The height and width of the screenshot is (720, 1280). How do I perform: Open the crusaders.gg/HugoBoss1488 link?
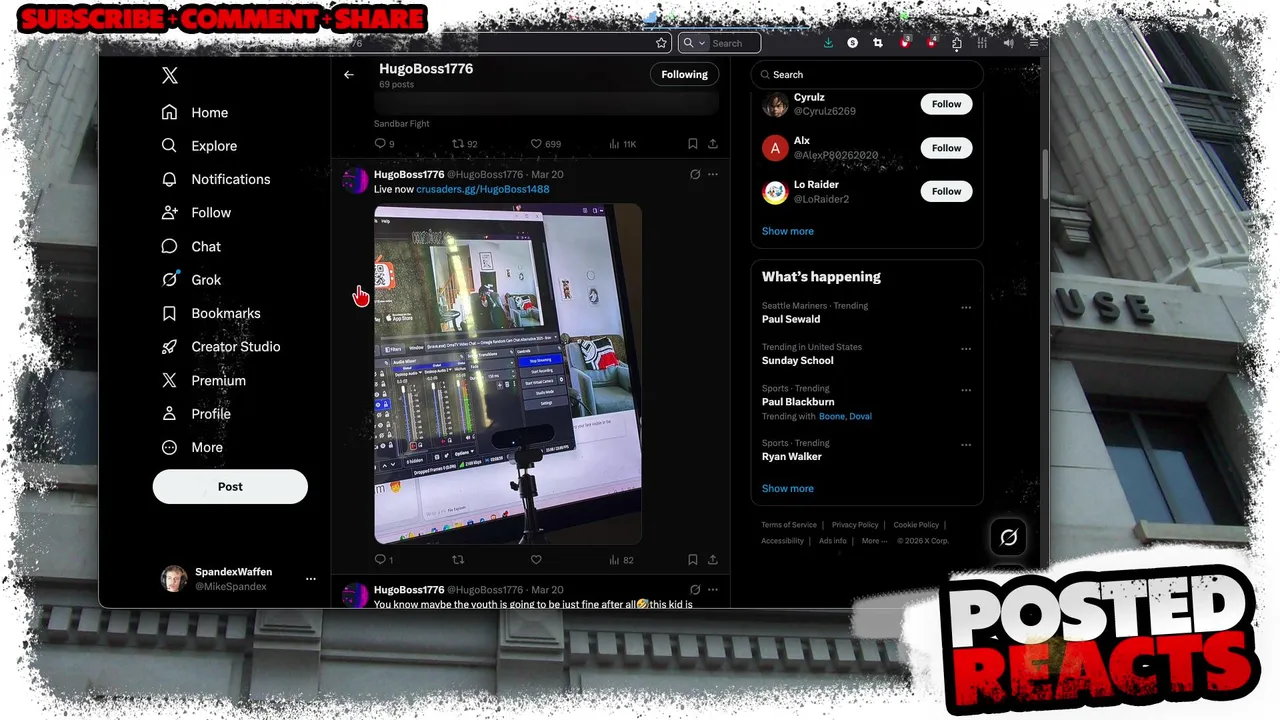(482, 189)
